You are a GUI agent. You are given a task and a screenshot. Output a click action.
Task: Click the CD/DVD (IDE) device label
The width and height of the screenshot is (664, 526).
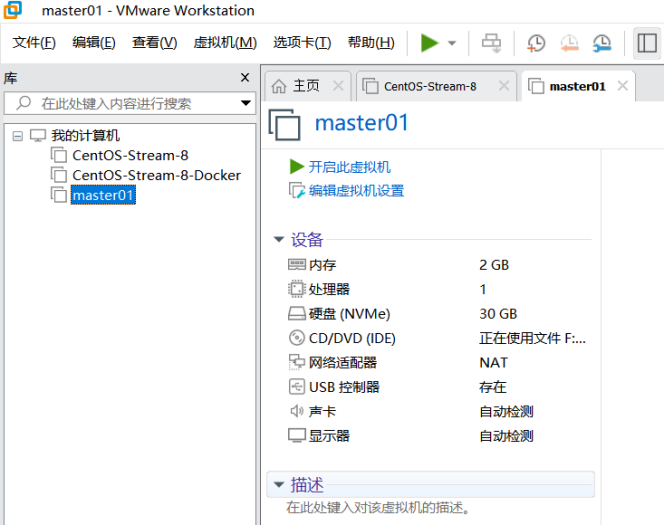(x=352, y=338)
